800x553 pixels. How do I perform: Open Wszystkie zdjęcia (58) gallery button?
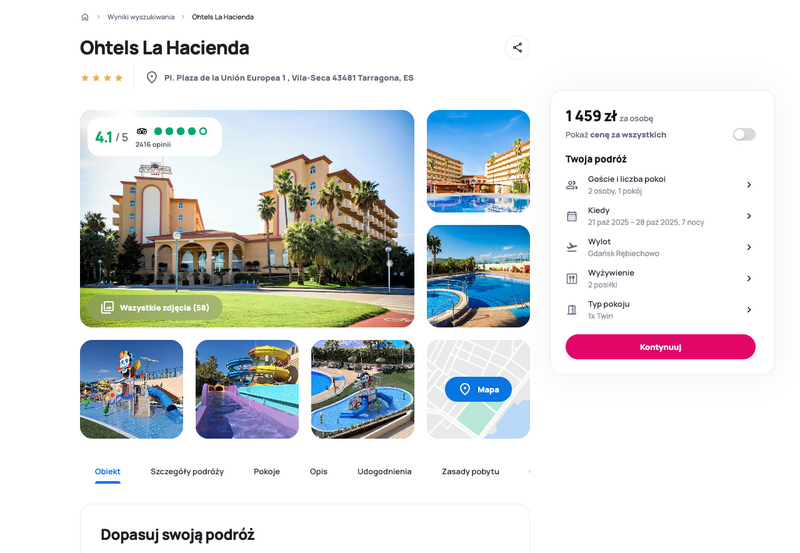(155, 308)
